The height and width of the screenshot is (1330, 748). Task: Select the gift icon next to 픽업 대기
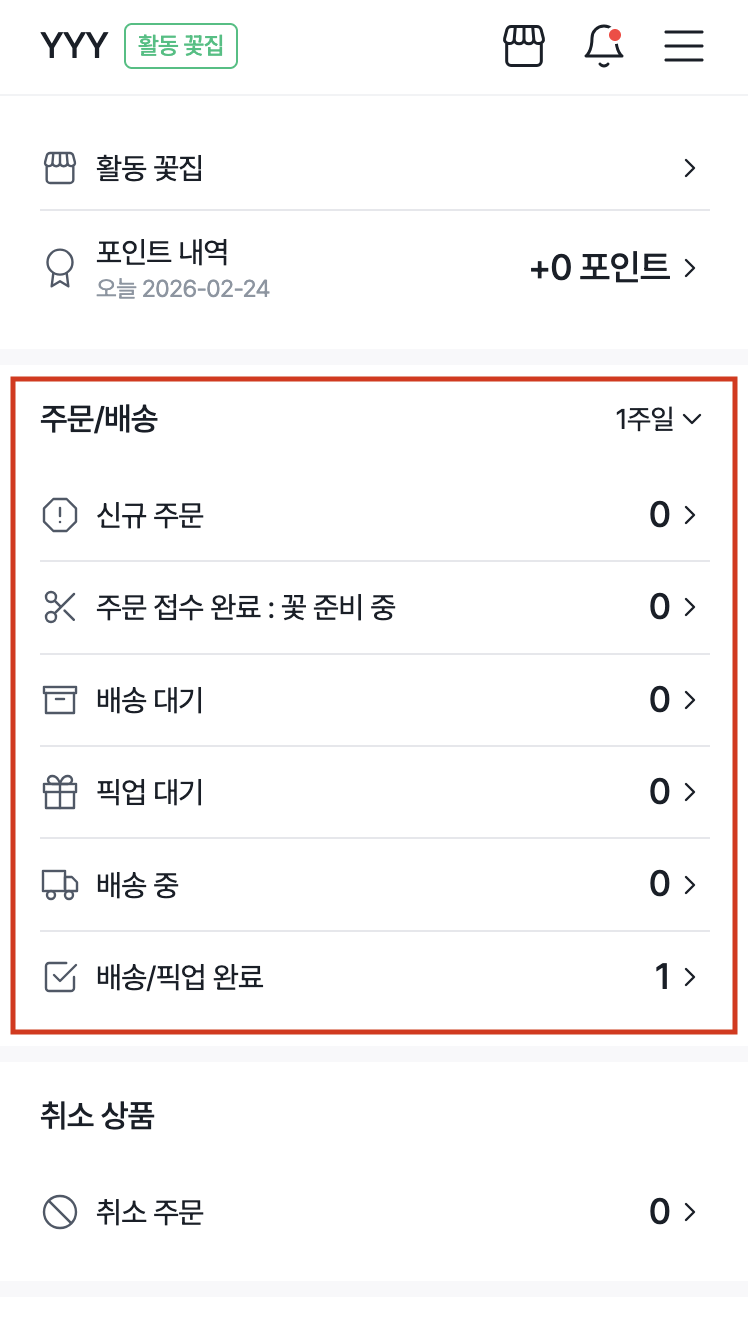pyautogui.click(x=60, y=791)
